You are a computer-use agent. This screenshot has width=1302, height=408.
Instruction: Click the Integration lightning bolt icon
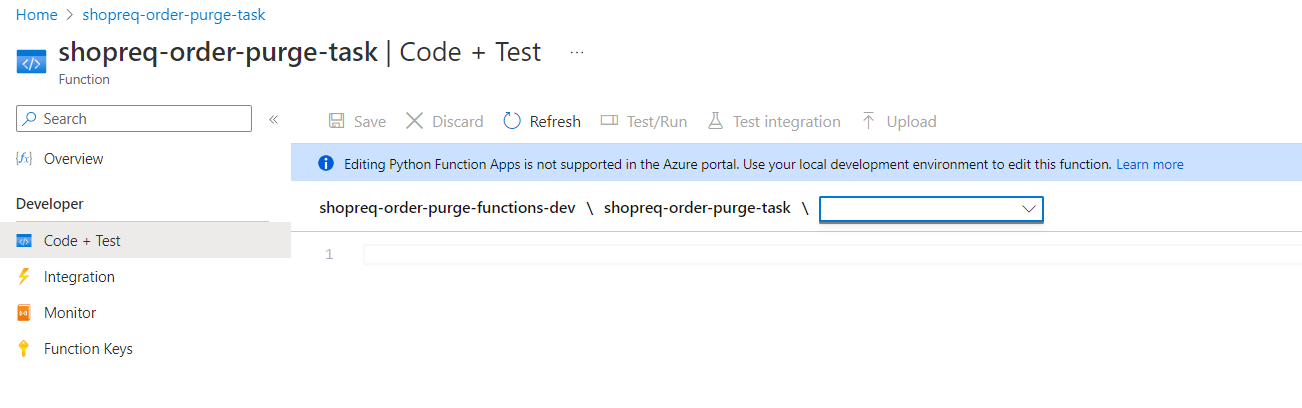coord(25,277)
